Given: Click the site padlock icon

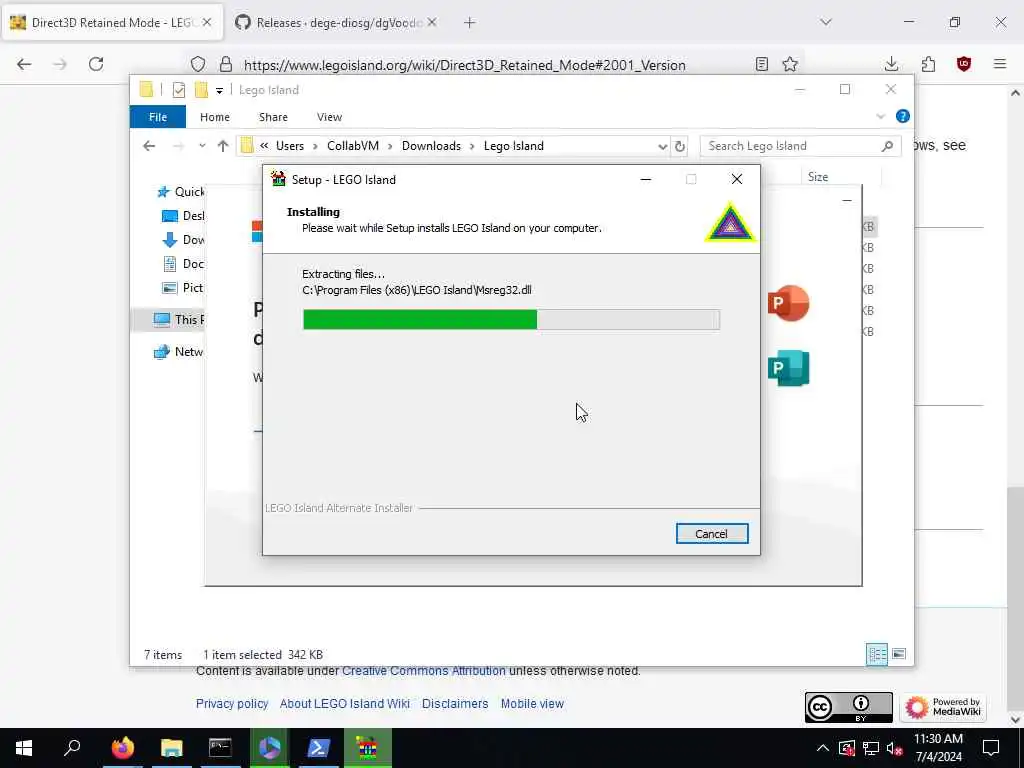Looking at the screenshot, I should tap(225, 64).
